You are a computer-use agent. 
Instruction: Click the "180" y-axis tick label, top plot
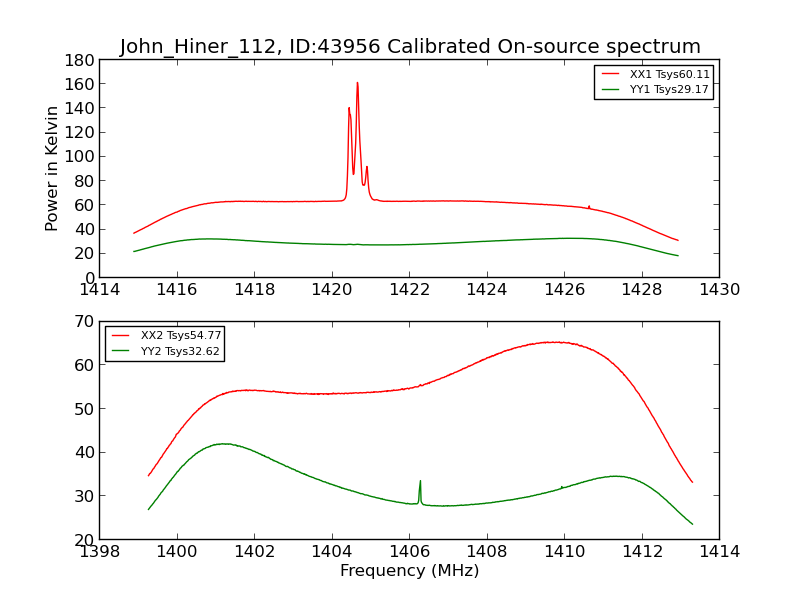[79, 61]
